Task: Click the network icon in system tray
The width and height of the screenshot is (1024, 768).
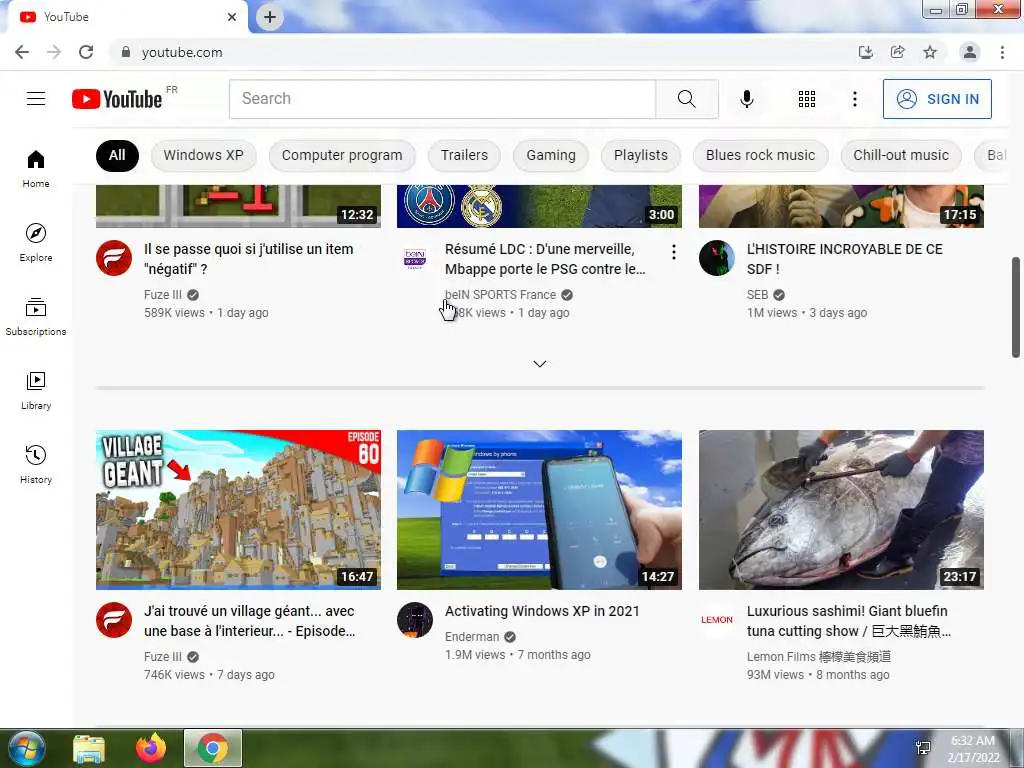Action: (923, 748)
